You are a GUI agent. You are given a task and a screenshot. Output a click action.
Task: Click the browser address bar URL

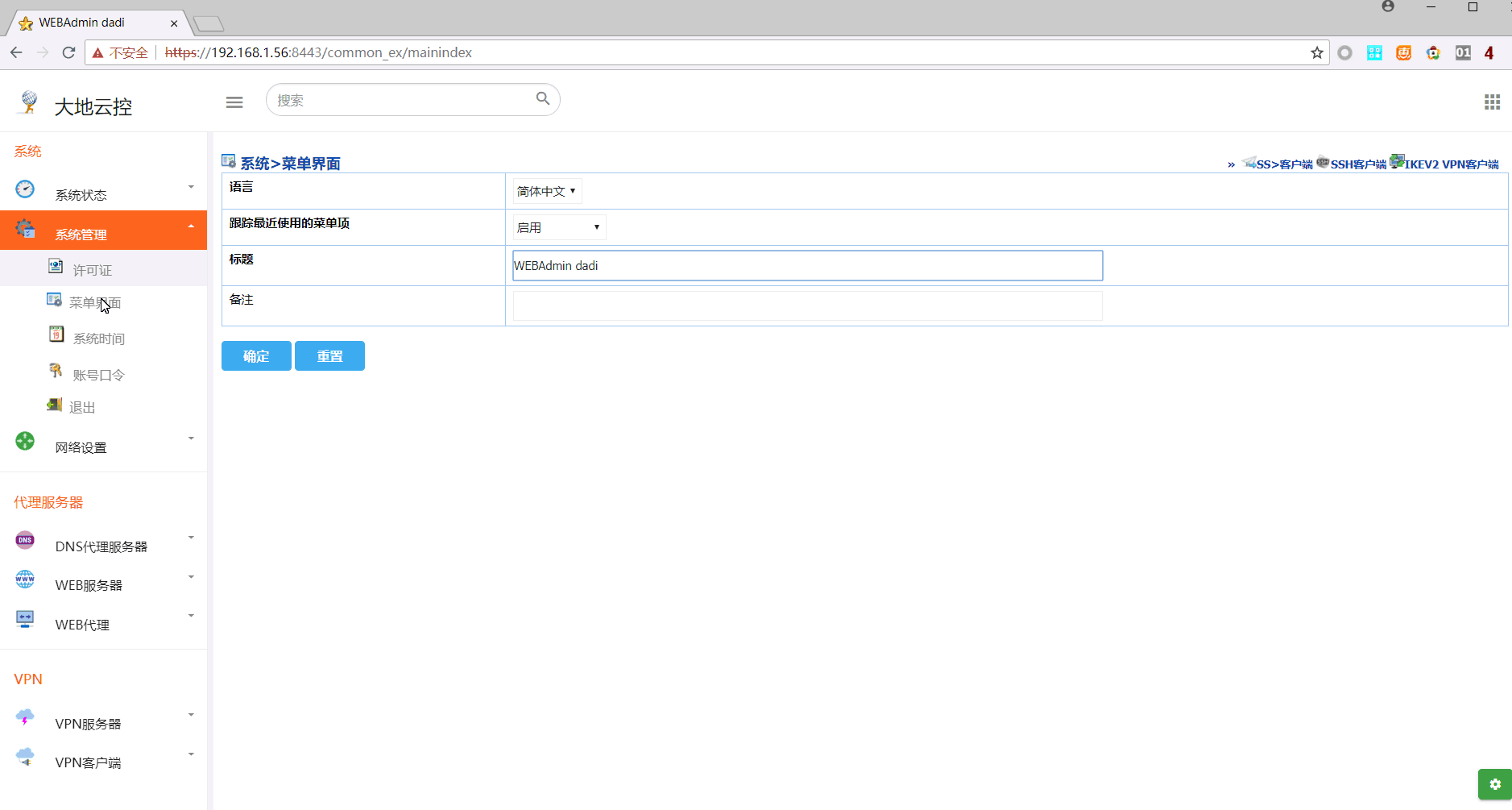point(318,52)
